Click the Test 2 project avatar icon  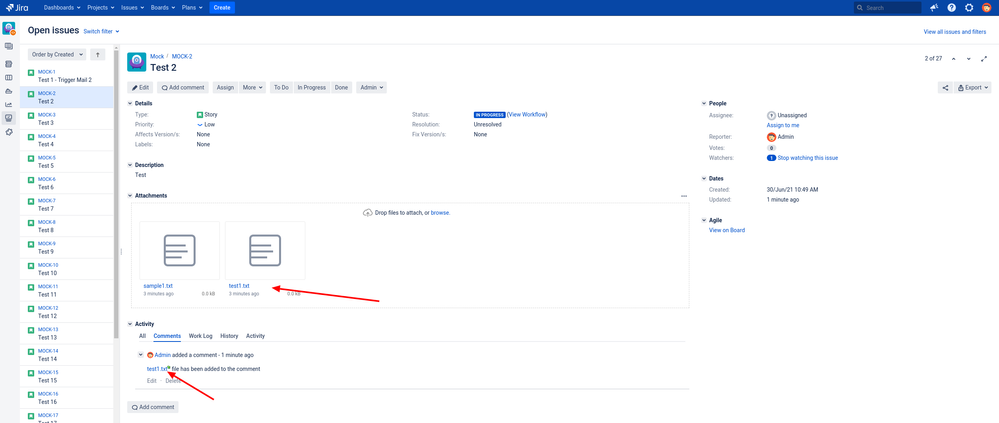[x=137, y=61]
